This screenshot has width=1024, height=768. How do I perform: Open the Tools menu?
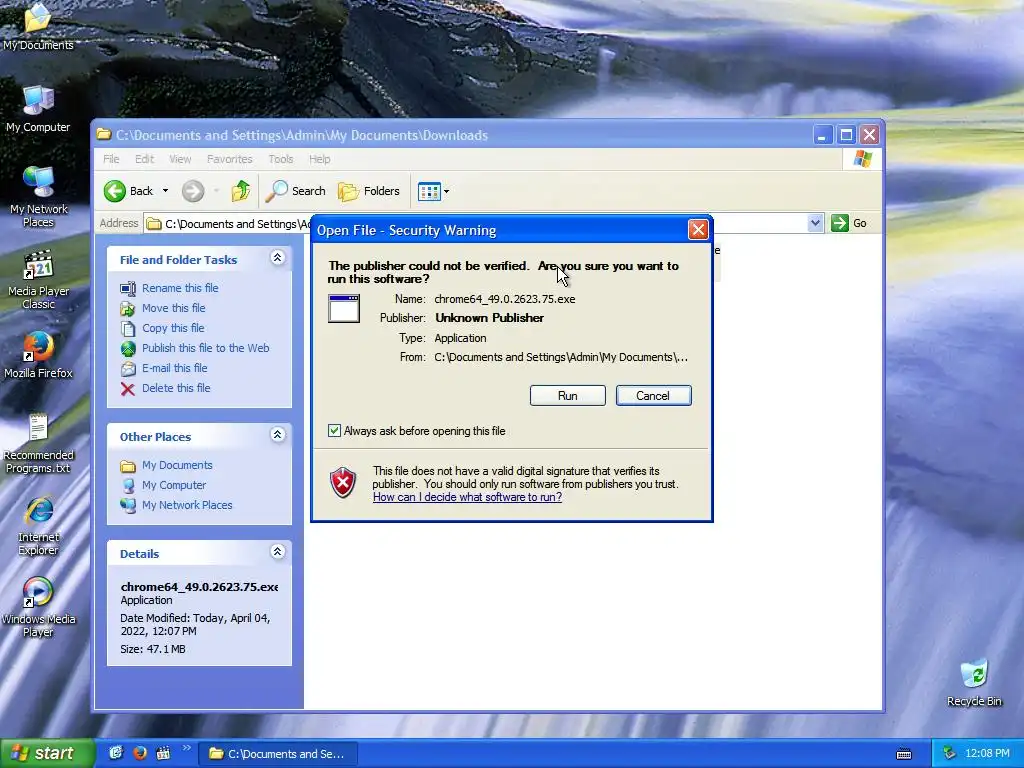[281, 159]
